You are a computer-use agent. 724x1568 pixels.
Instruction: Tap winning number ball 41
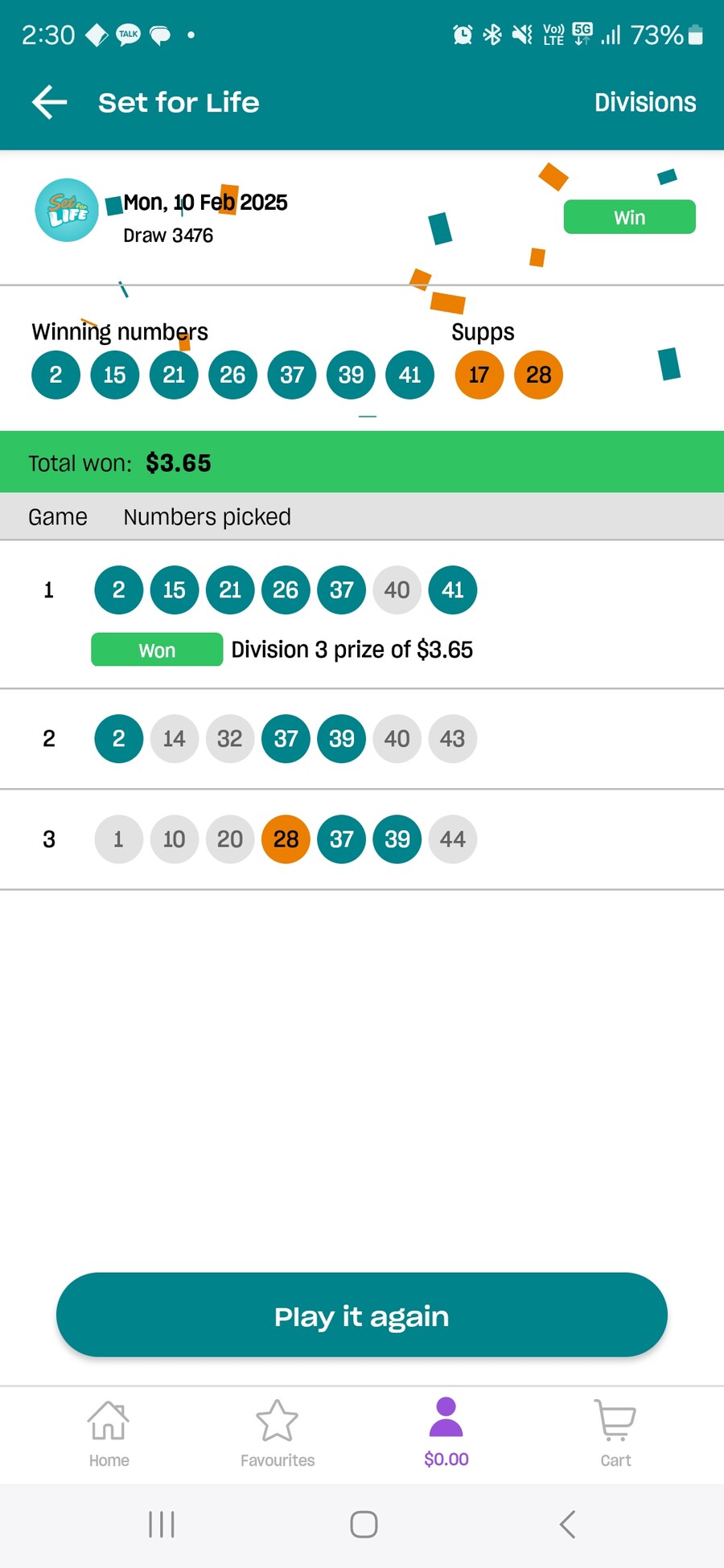(410, 375)
